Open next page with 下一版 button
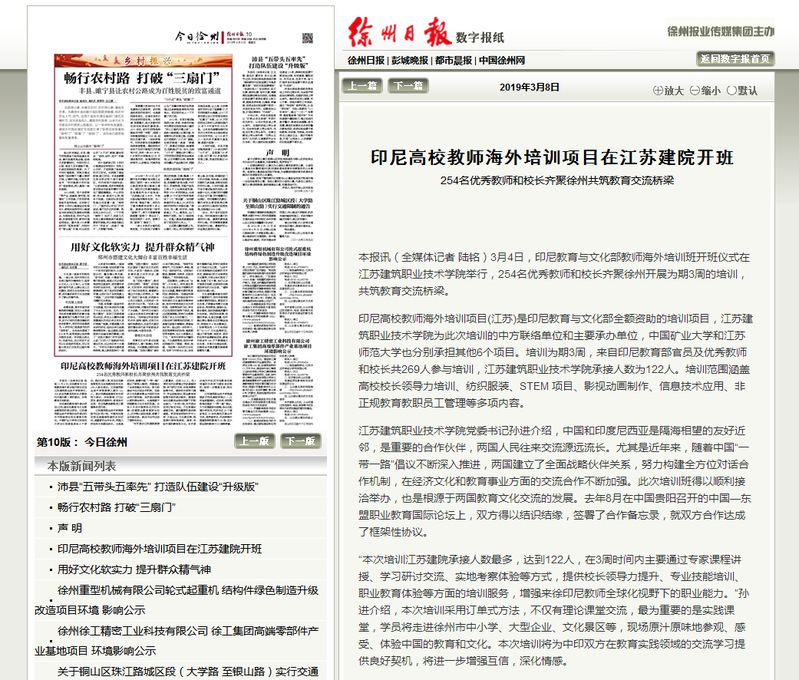 click(298, 441)
